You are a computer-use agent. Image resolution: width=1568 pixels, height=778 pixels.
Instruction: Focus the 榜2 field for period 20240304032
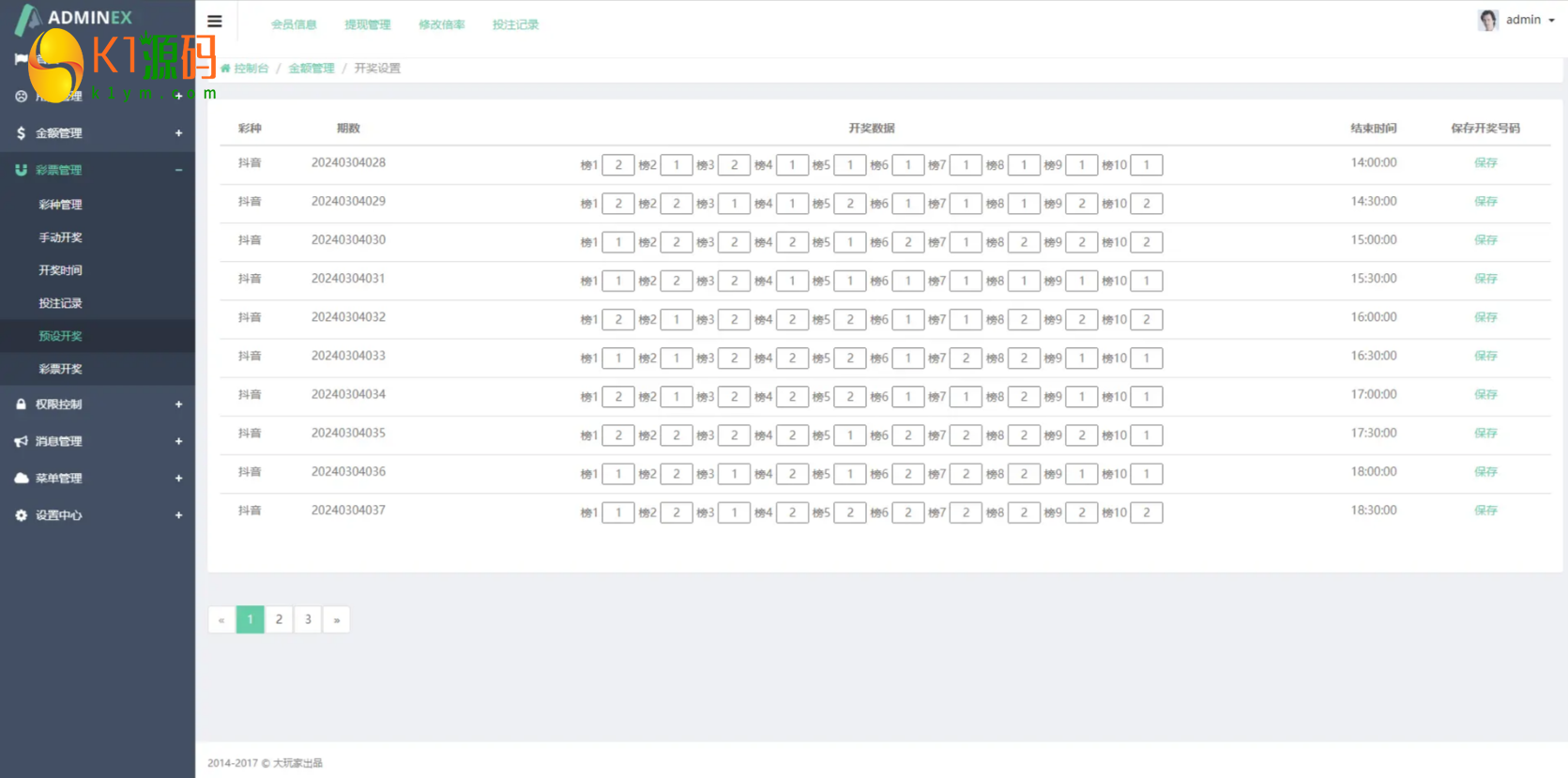coord(677,320)
